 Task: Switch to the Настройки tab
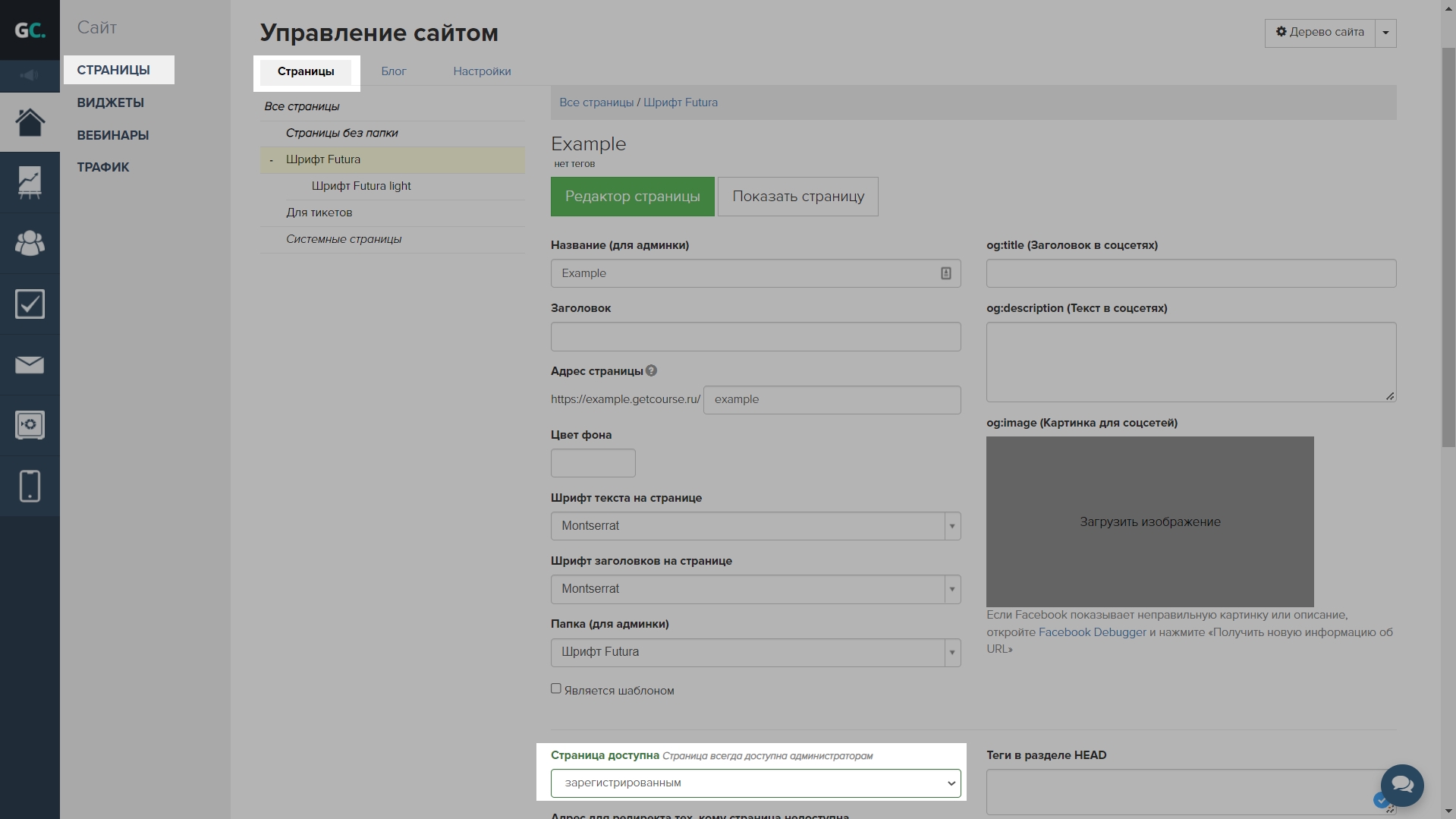482,71
